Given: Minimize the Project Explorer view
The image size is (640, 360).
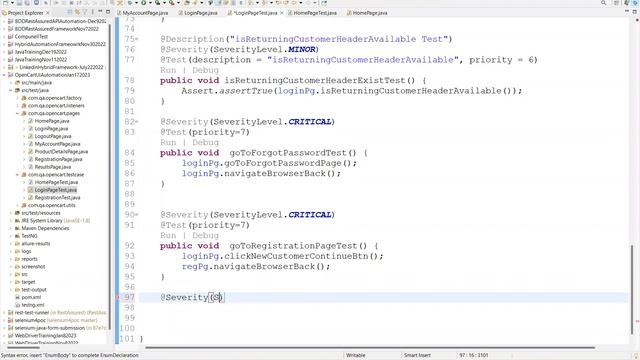Looking at the screenshot, I should [100, 12].
